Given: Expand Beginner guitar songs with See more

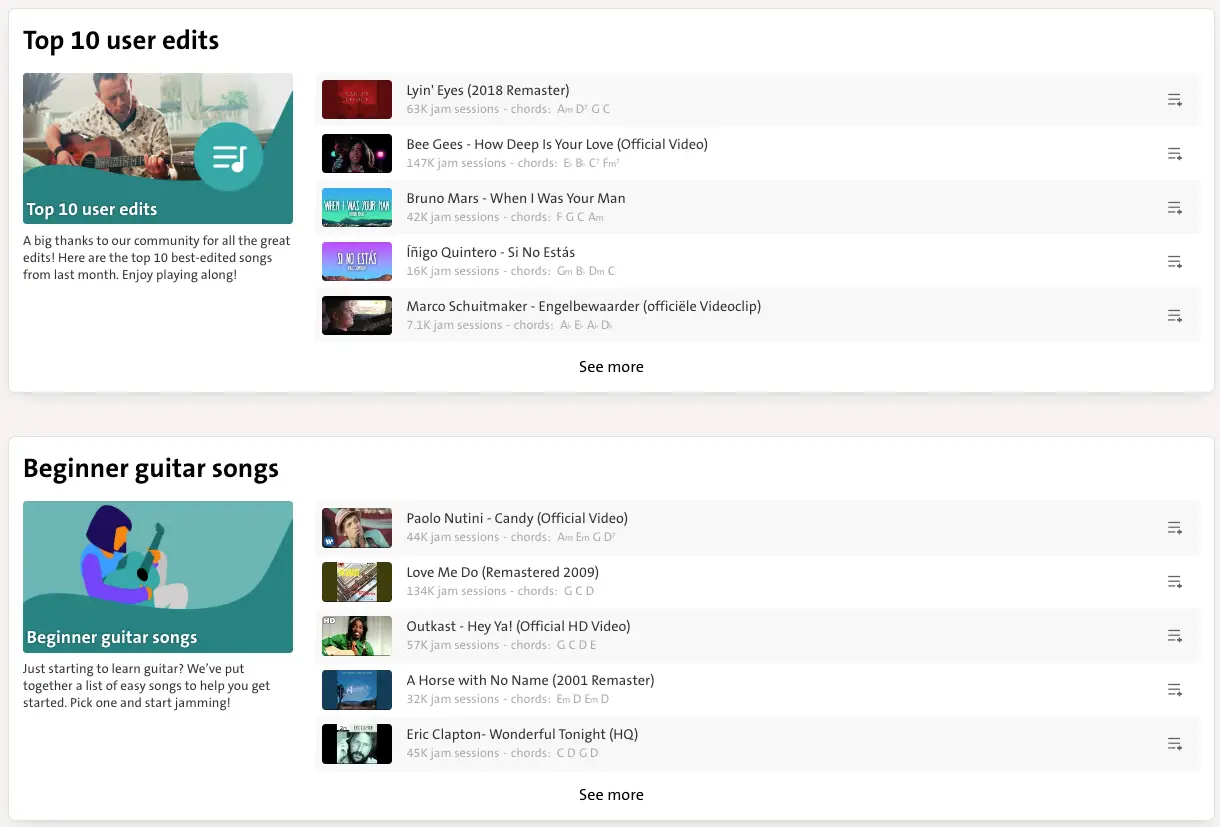Looking at the screenshot, I should pyautogui.click(x=611, y=795).
